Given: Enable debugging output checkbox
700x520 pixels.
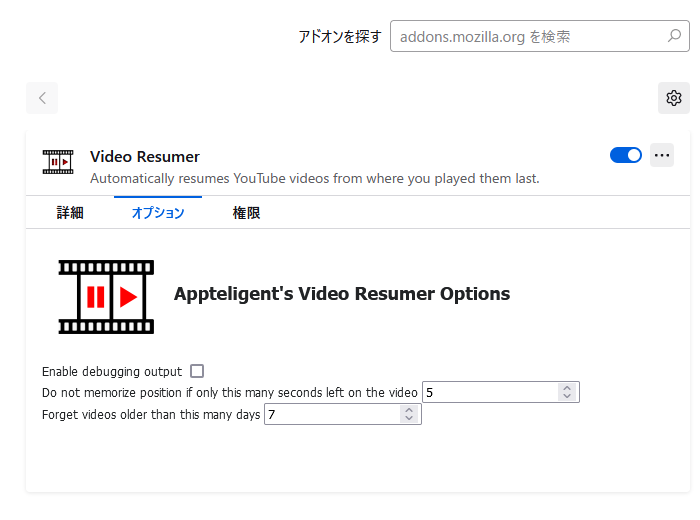Looking at the screenshot, I should point(197,371).
